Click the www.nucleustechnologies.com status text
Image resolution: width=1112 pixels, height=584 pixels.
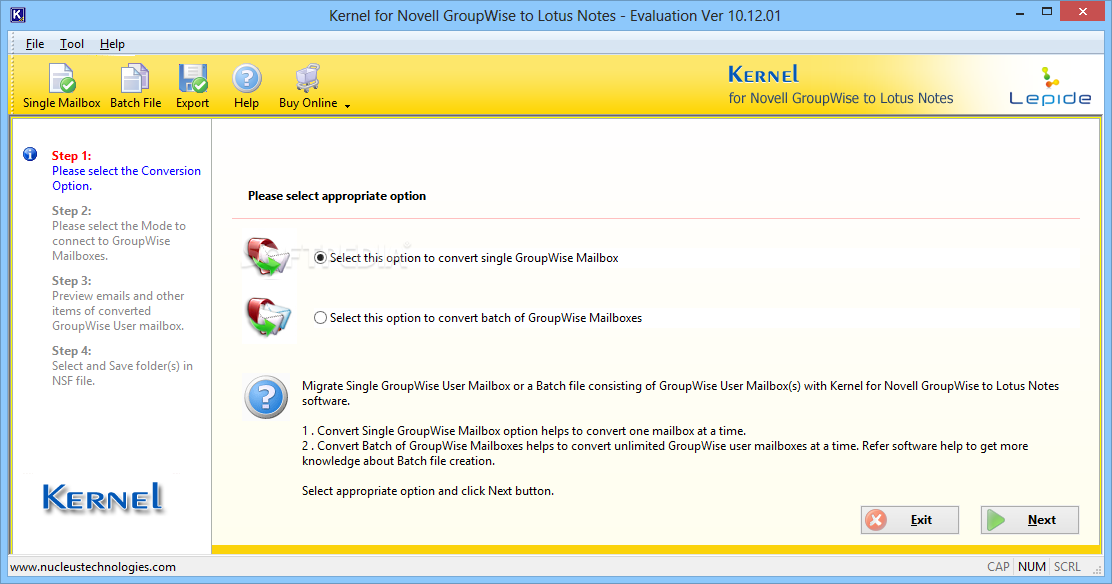pyautogui.click(x=93, y=567)
